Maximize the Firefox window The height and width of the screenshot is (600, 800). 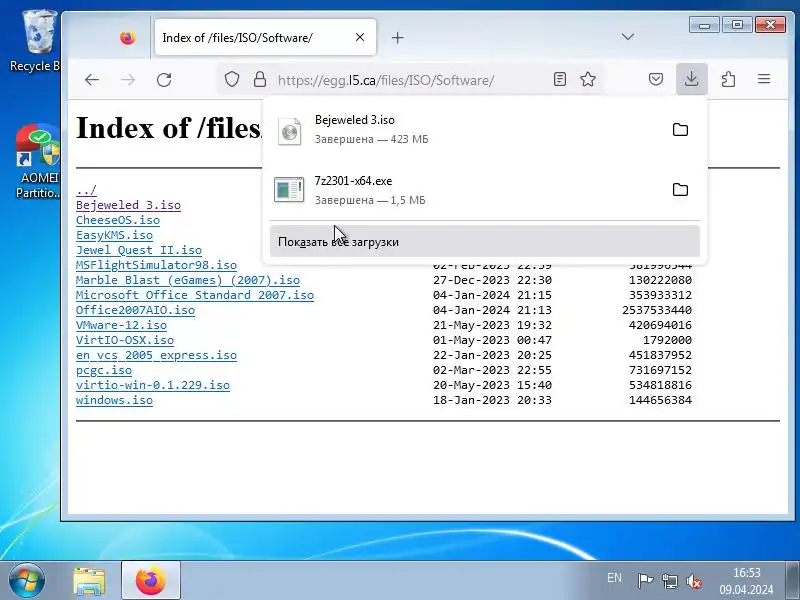pos(737,24)
